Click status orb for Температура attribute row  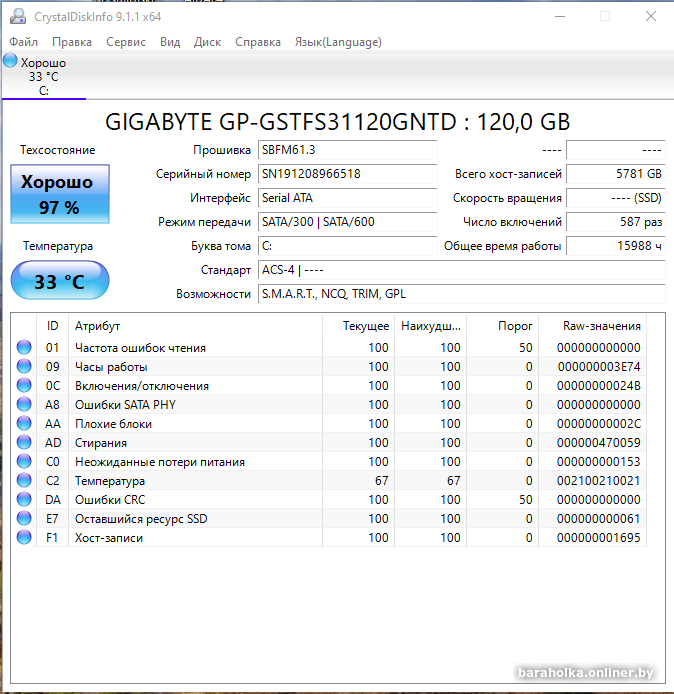point(24,481)
